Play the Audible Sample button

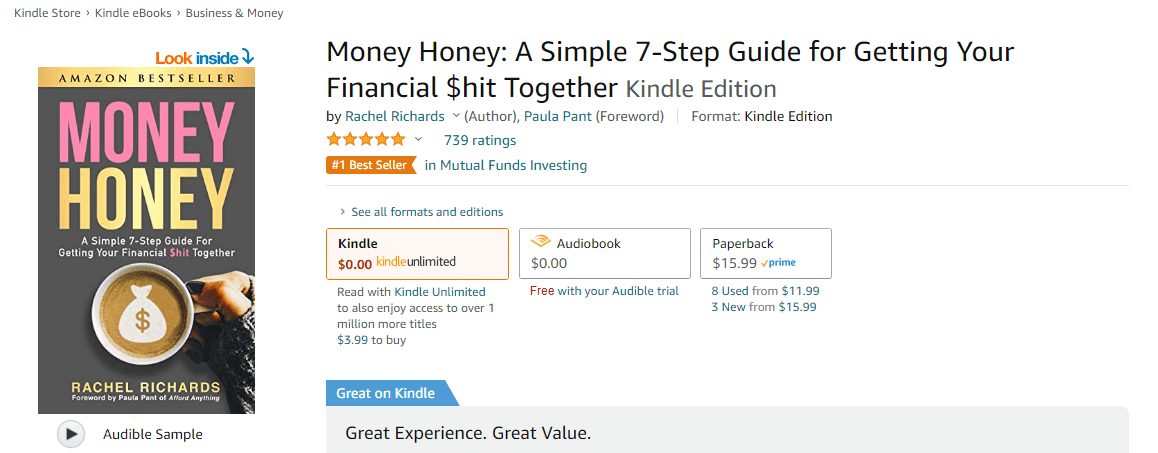pos(71,434)
